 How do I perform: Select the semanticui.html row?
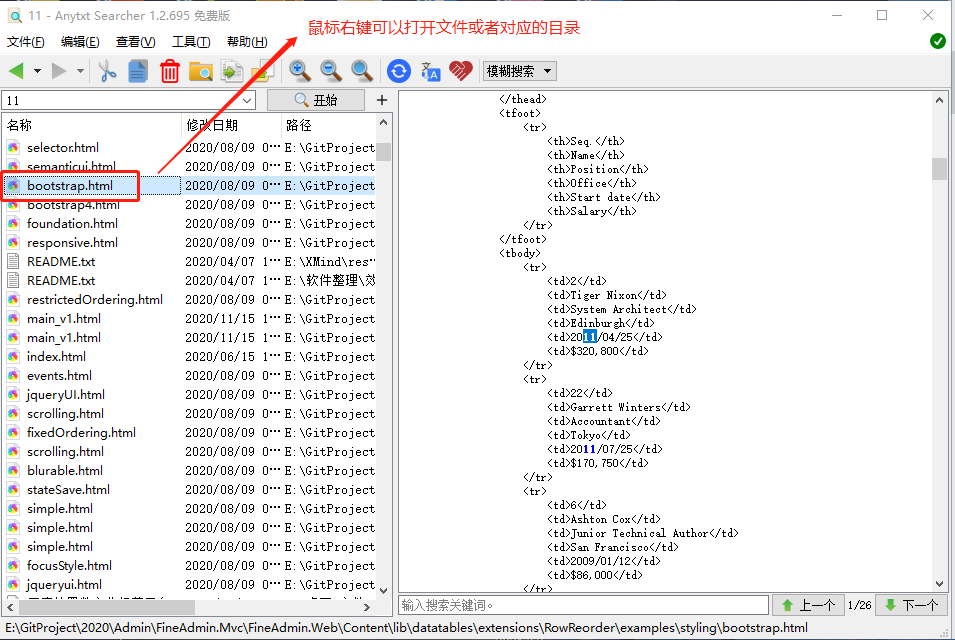tap(189, 166)
